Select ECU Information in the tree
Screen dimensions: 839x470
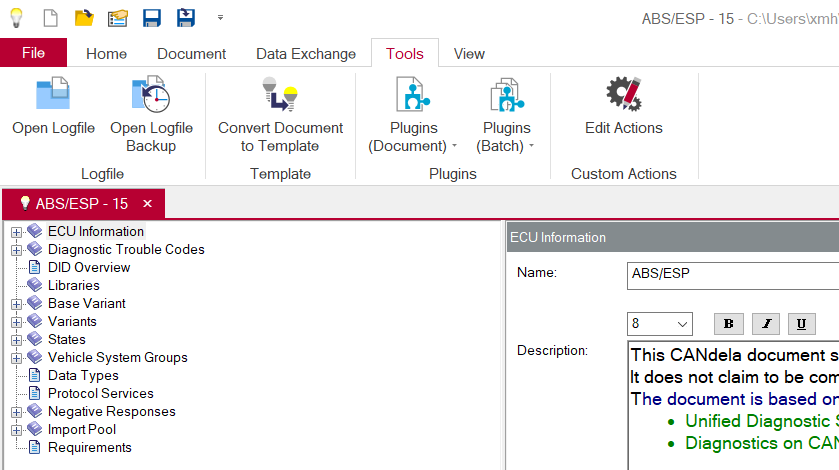[96, 231]
